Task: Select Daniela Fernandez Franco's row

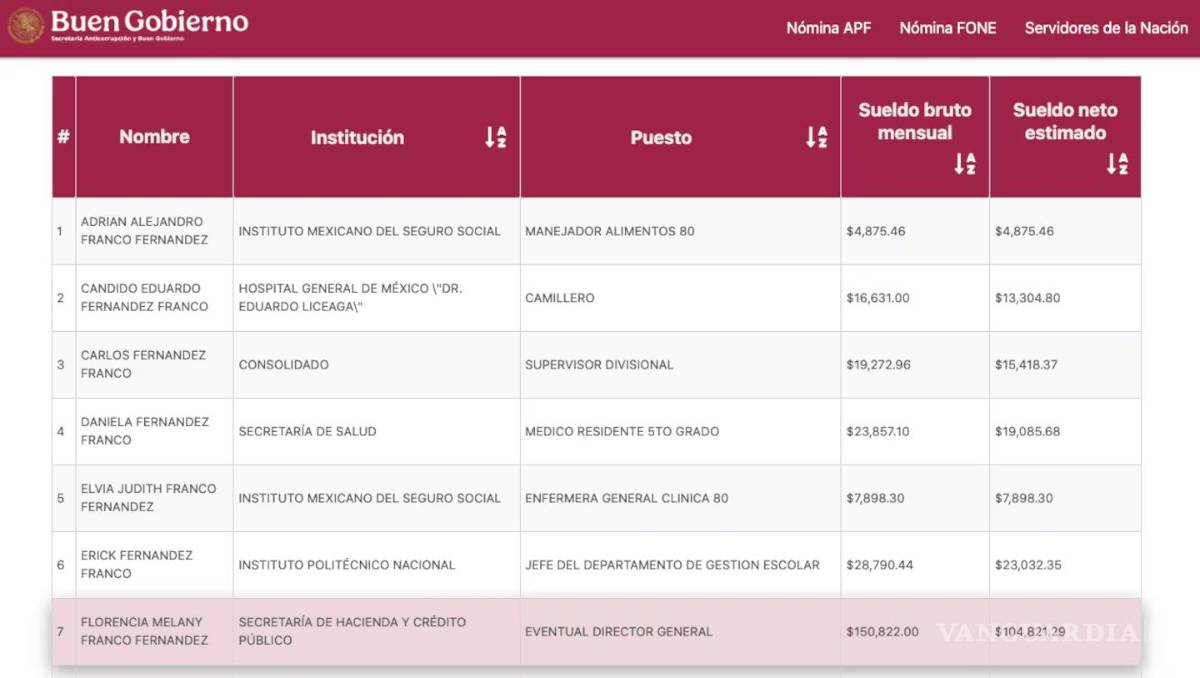Action: point(144,431)
